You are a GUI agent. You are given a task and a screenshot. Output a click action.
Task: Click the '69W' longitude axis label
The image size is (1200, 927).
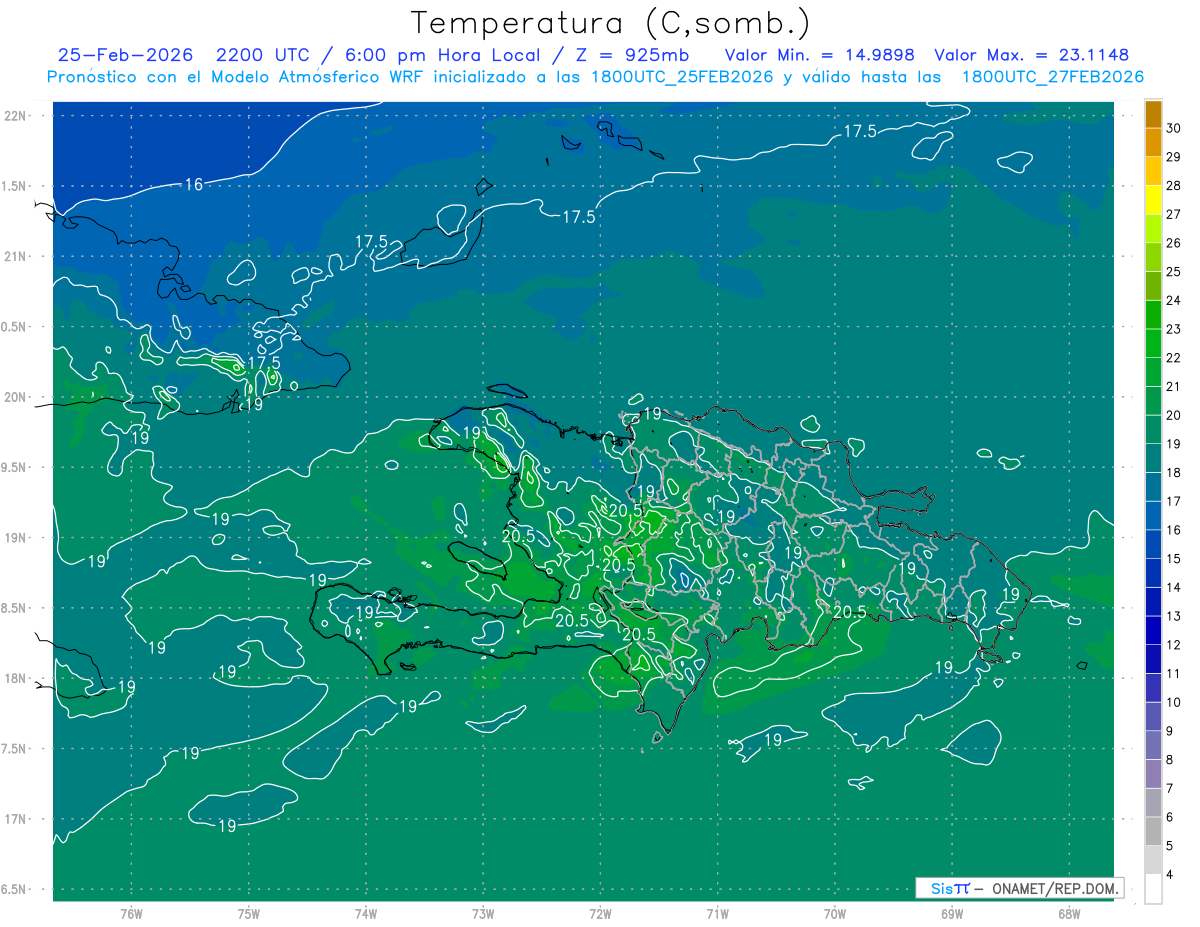(951, 913)
